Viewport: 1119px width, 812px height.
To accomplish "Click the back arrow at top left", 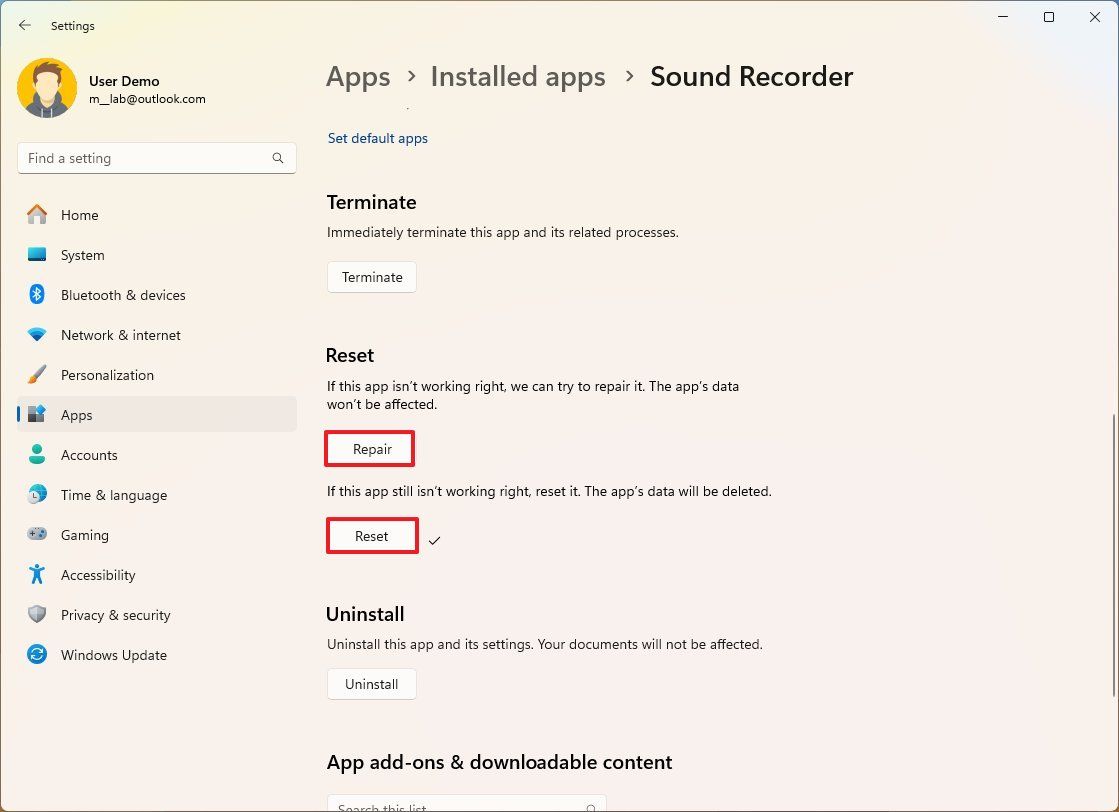I will pyautogui.click(x=25, y=25).
